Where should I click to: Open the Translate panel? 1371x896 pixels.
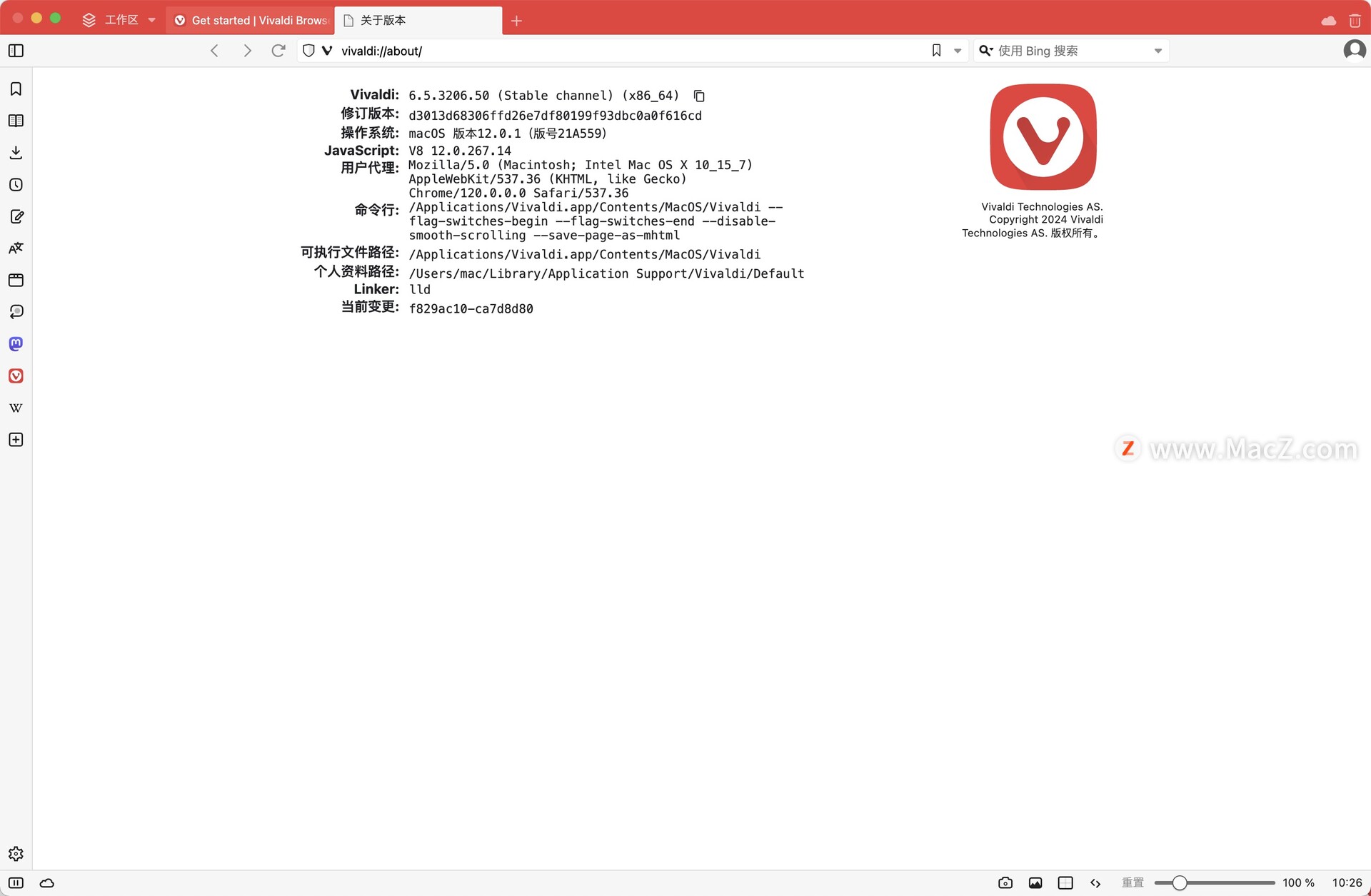pos(16,248)
